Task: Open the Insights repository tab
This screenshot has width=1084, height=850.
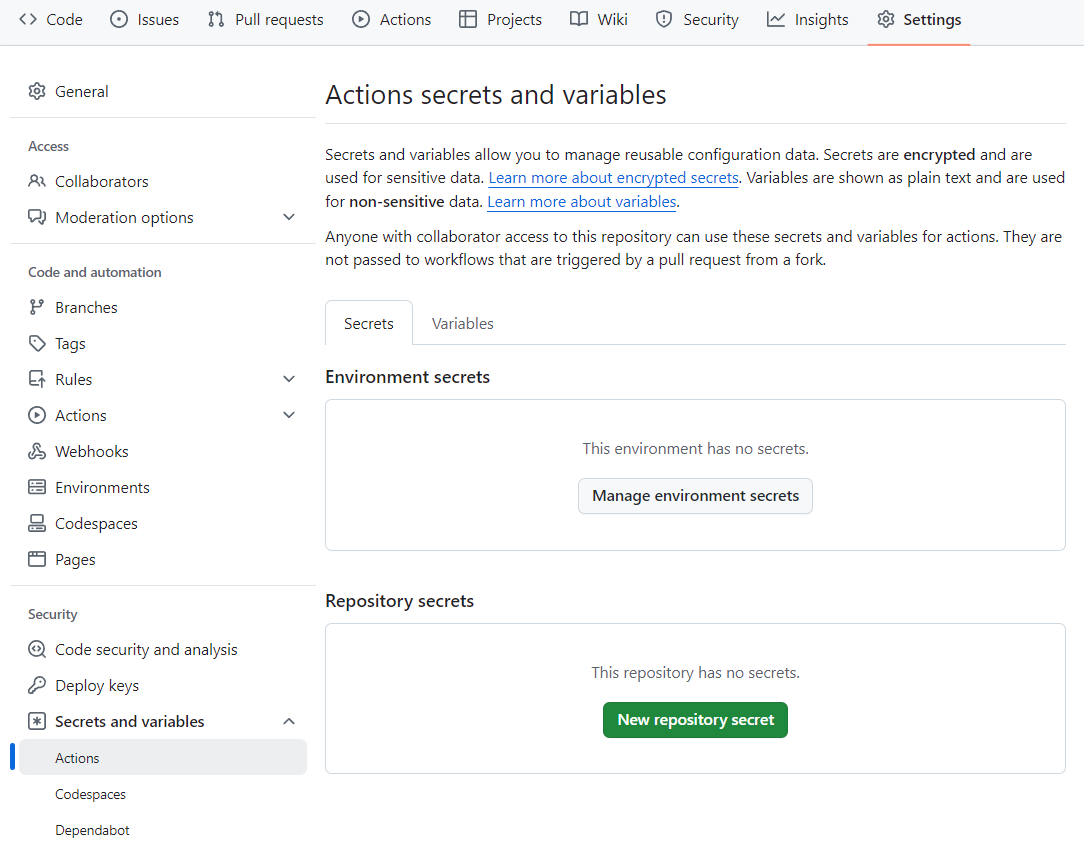Action: coord(807,19)
